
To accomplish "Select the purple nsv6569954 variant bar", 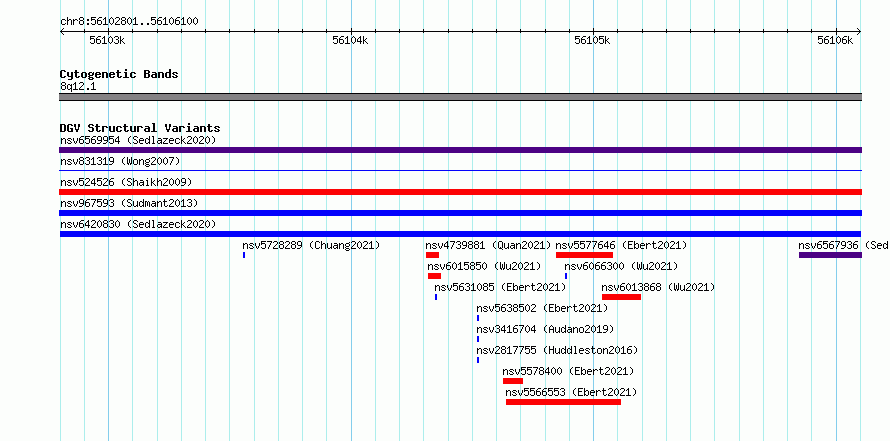I will [460, 150].
